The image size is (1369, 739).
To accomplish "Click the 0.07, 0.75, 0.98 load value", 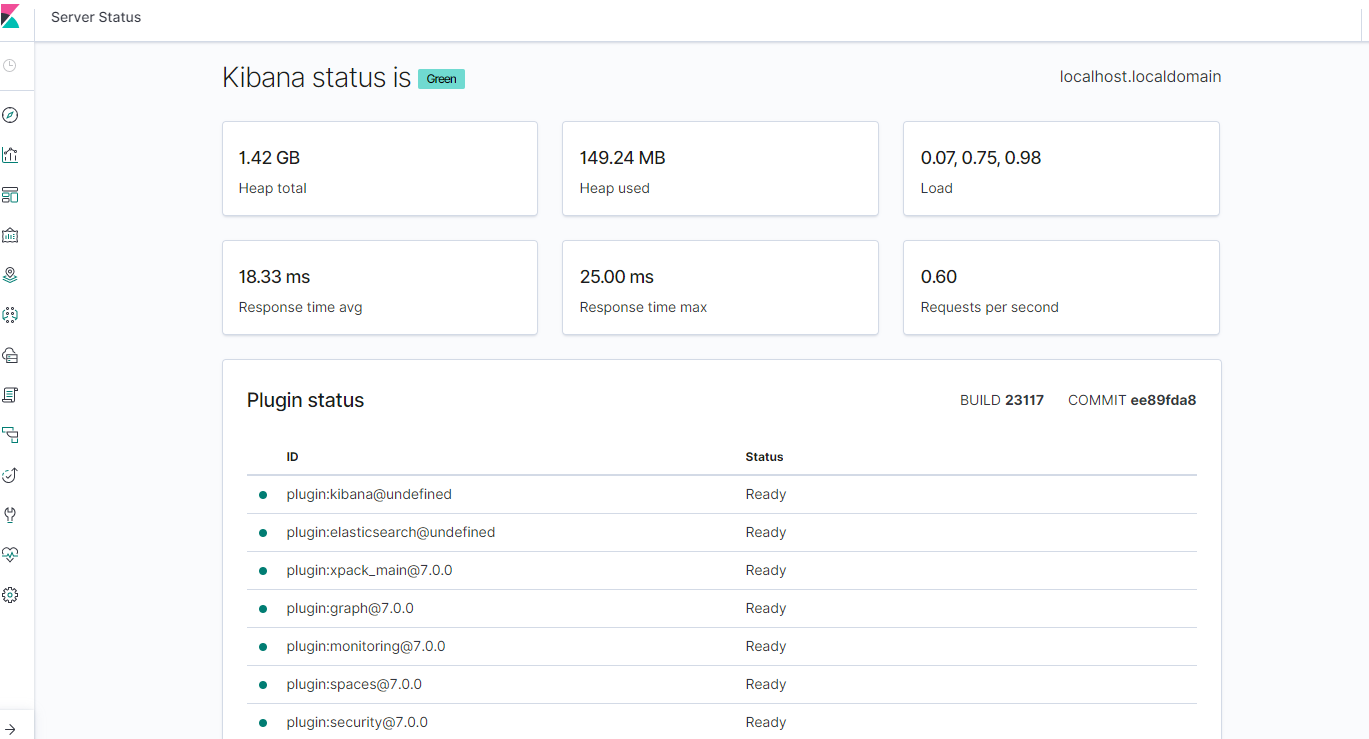I will click(980, 158).
